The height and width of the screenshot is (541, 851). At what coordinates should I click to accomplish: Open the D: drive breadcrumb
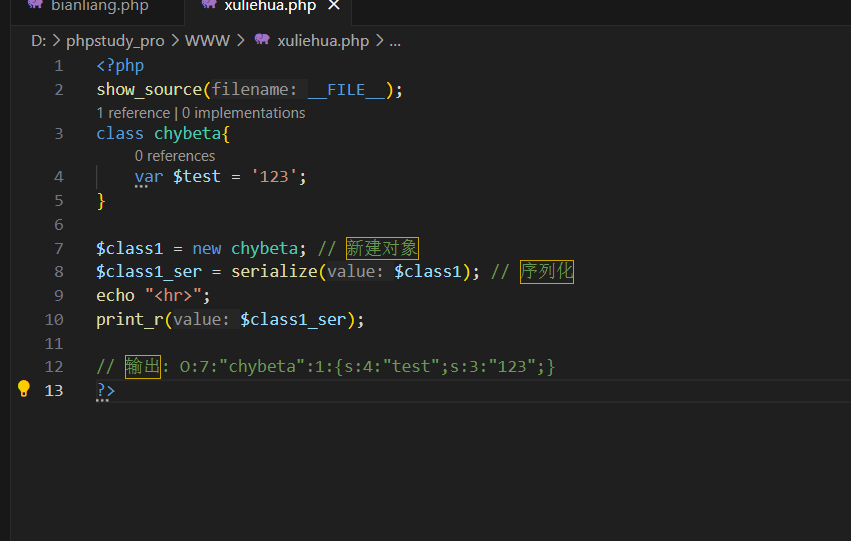point(39,41)
